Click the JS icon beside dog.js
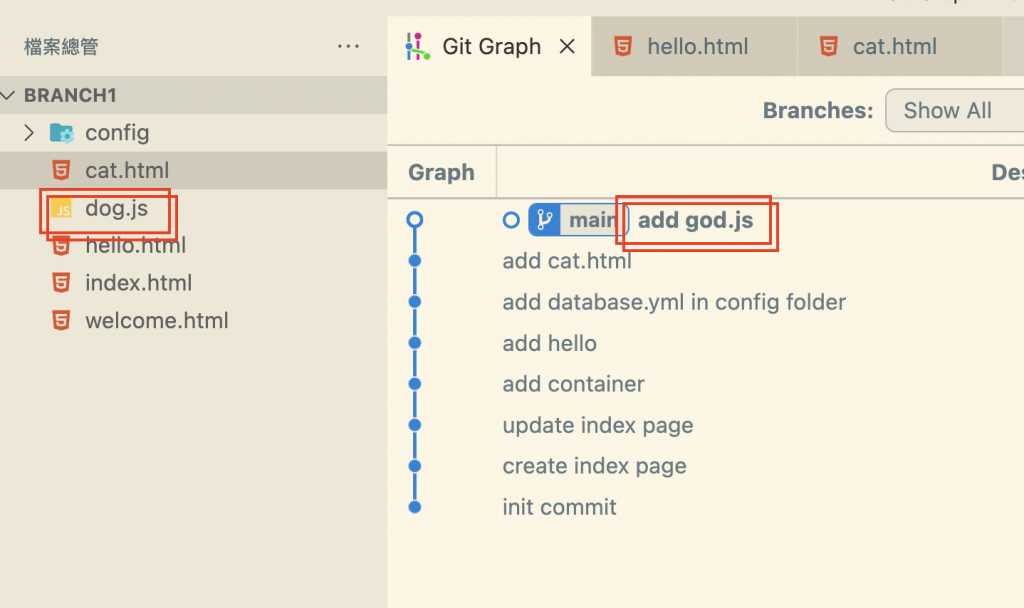 click(x=62, y=208)
